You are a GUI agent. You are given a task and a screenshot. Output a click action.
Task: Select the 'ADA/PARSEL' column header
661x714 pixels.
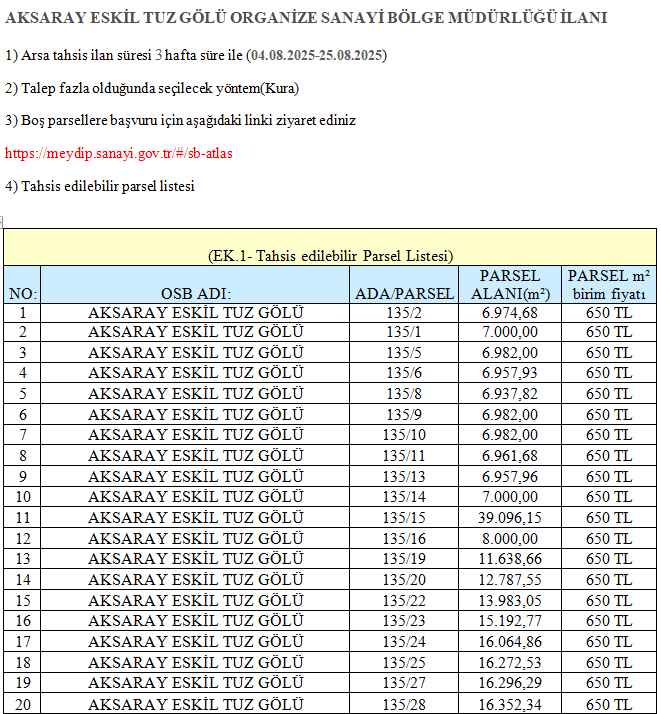pyautogui.click(x=404, y=294)
